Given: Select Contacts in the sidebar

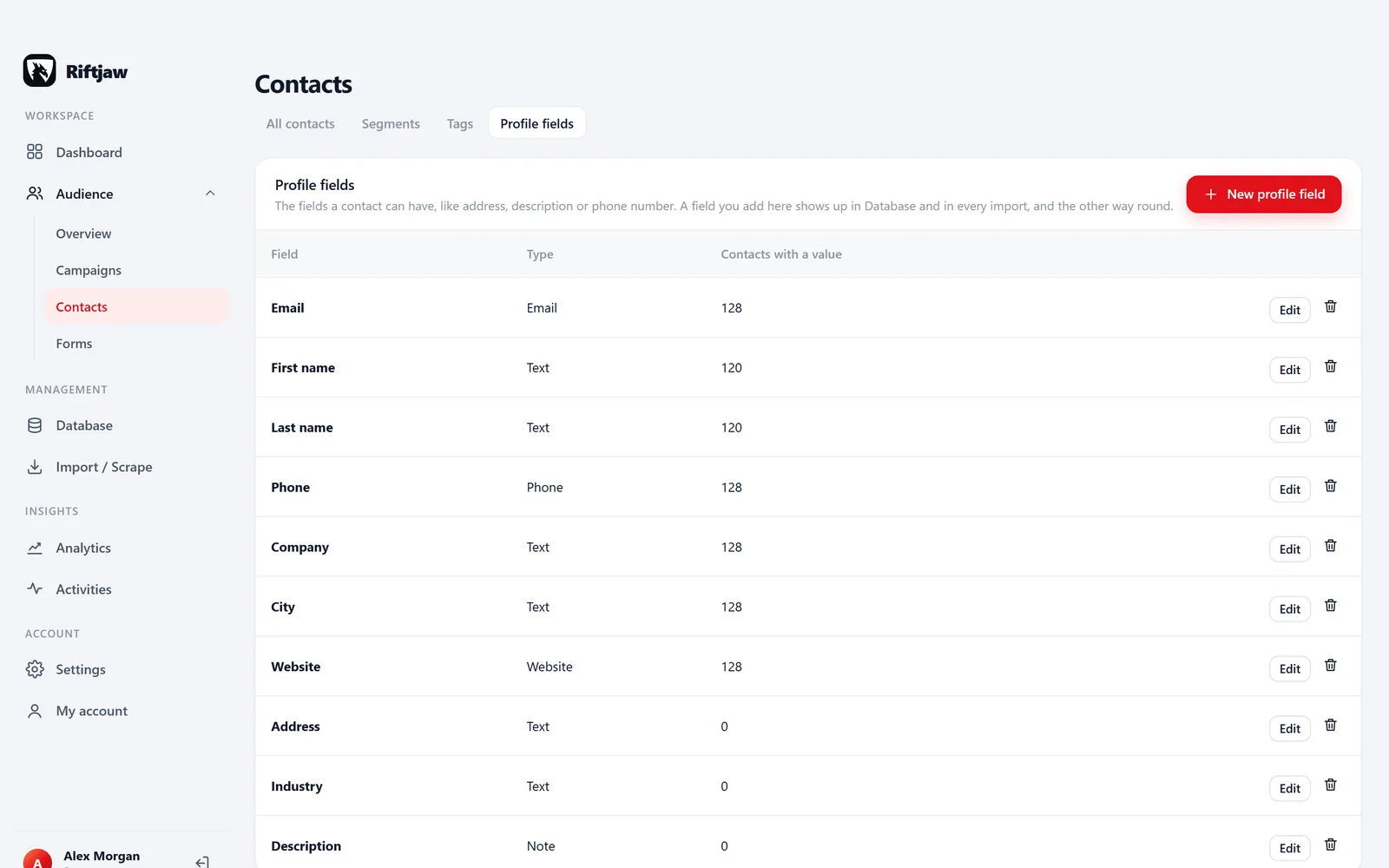Looking at the screenshot, I should (x=136, y=306).
